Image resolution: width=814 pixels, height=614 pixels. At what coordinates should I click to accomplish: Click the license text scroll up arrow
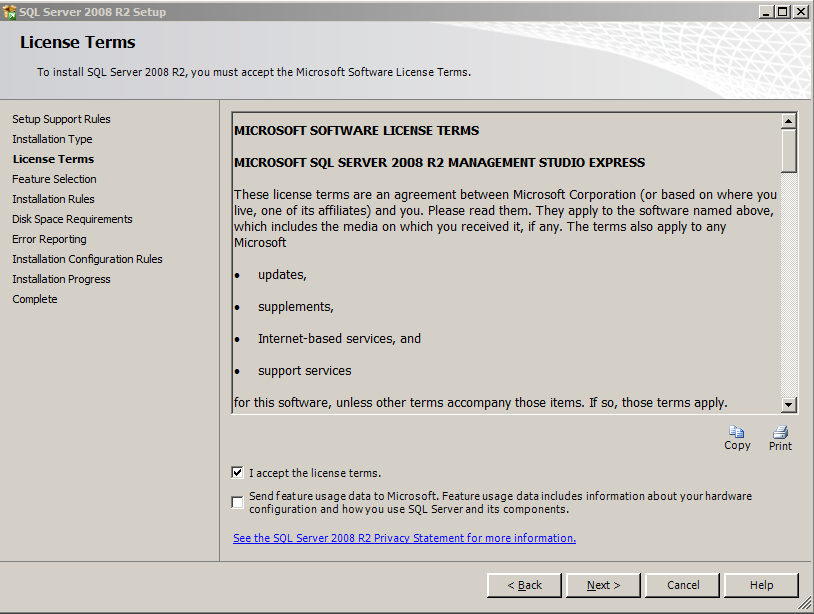(x=789, y=121)
